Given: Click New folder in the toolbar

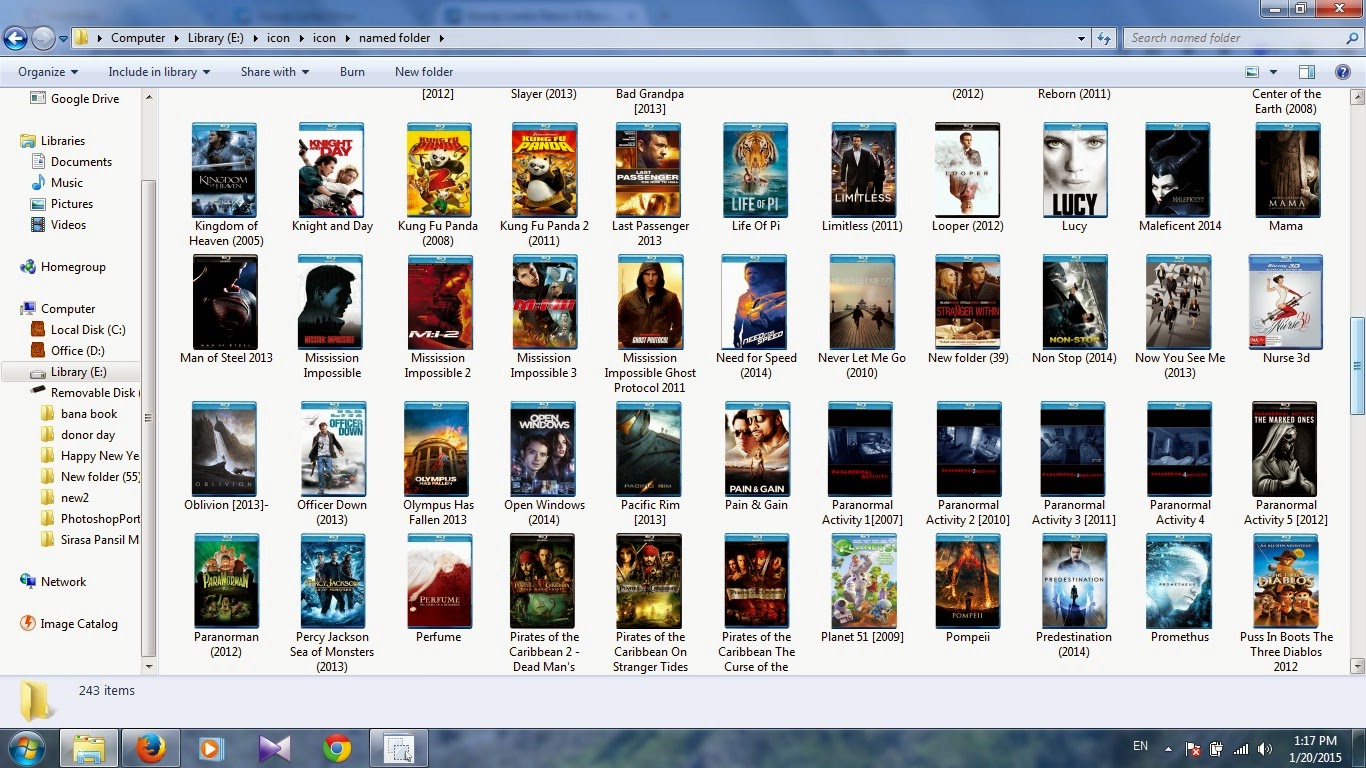Looking at the screenshot, I should [x=424, y=72].
